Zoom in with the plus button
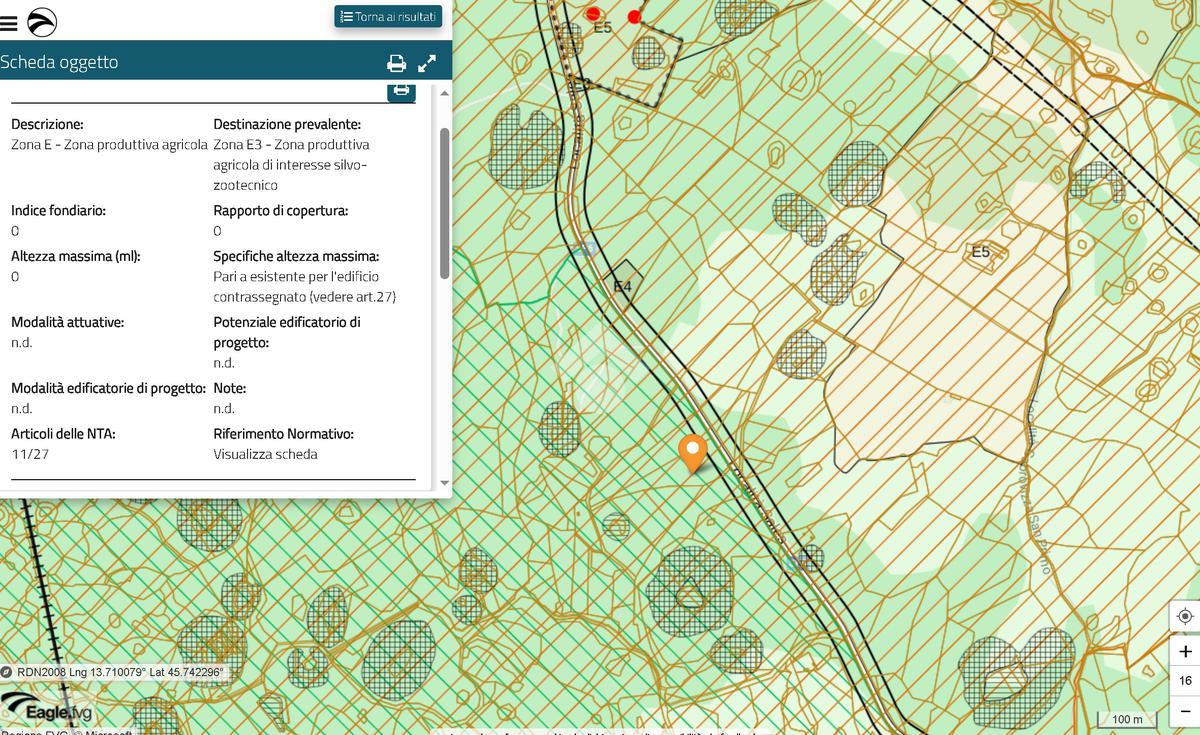This screenshot has width=1200, height=735. coord(1185,651)
